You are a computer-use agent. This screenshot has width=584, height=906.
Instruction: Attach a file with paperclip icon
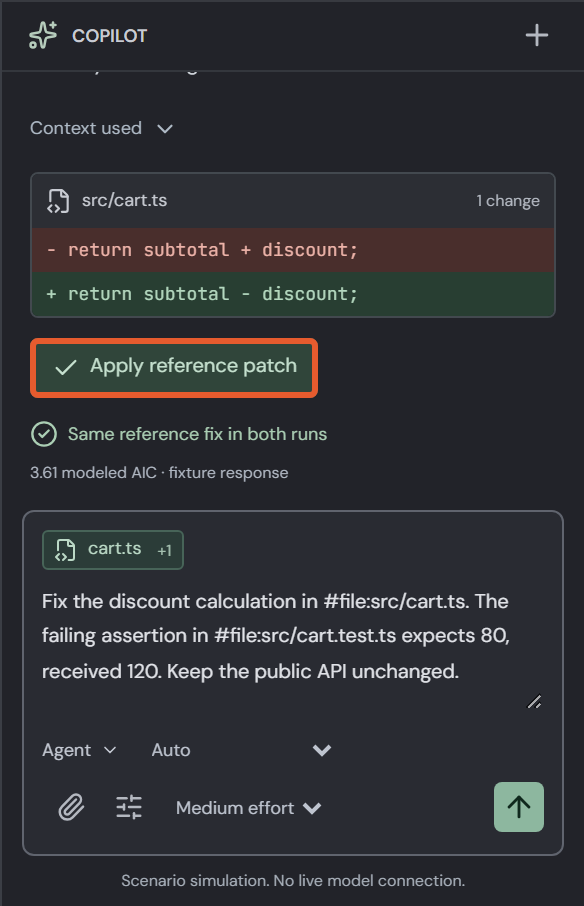tap(72, 807)
